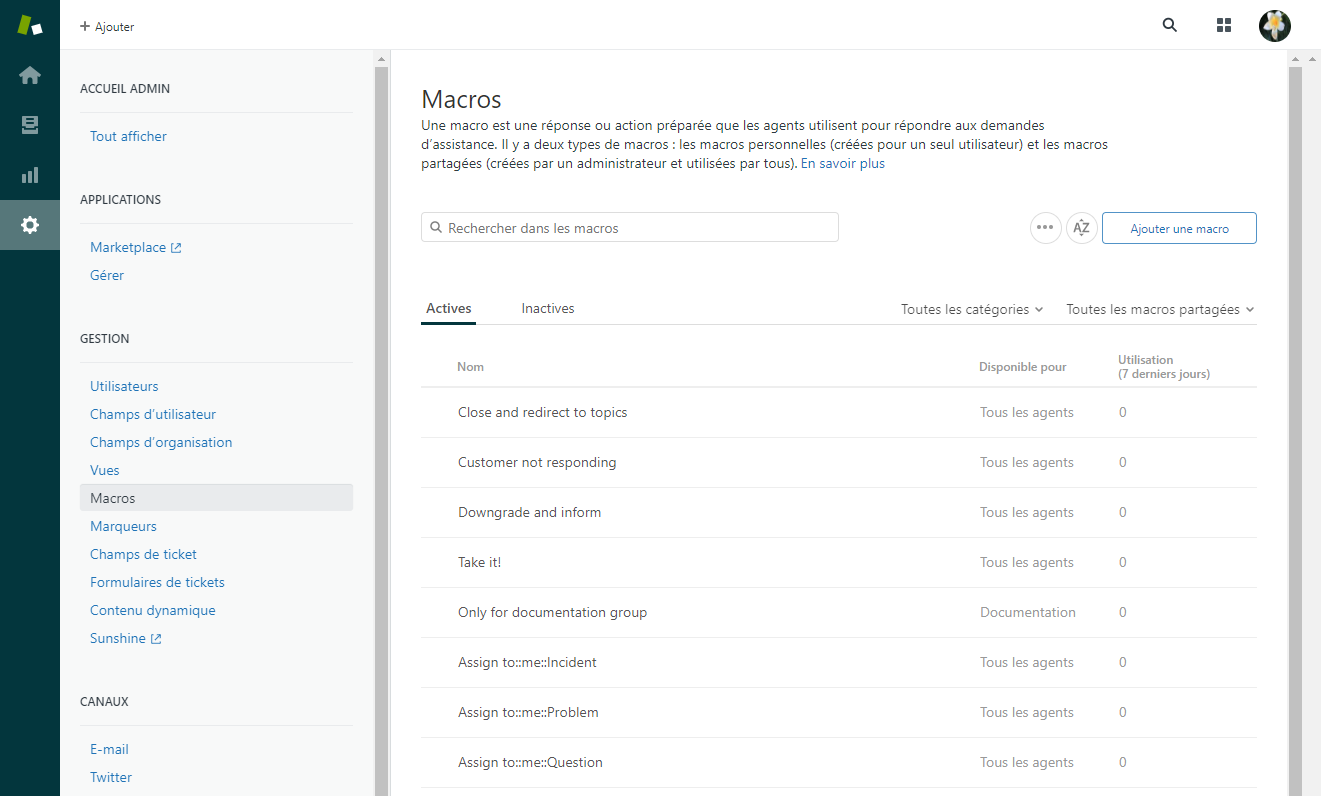Open the user profile avatar
Viewport: 1321px width, 796px height.
tap(1274, 26)
